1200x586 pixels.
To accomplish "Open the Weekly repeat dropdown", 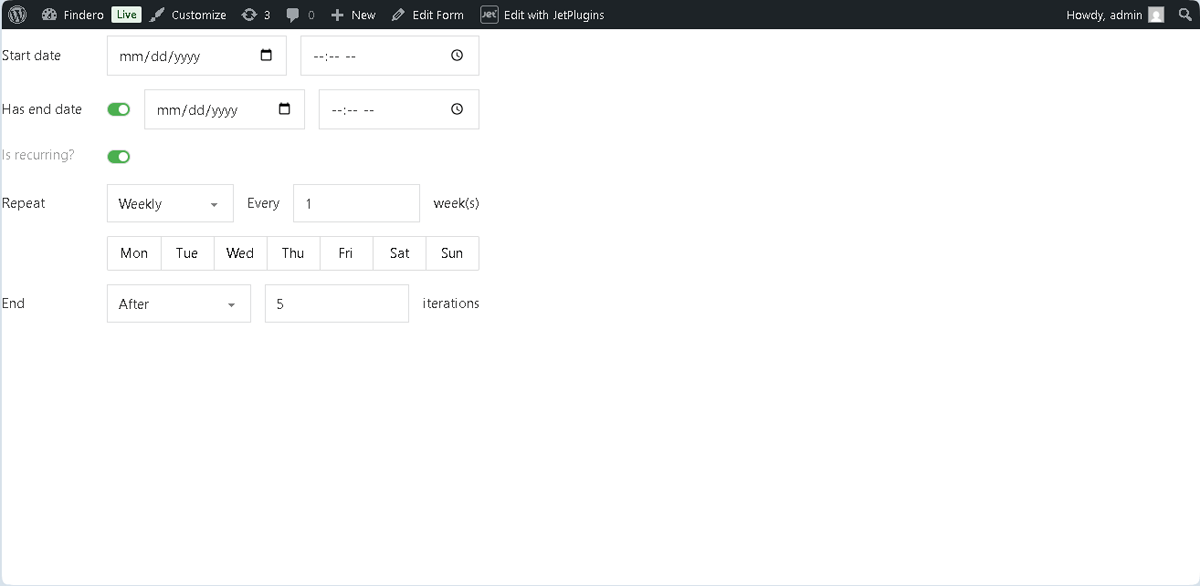I will click(x=169, y=203).
